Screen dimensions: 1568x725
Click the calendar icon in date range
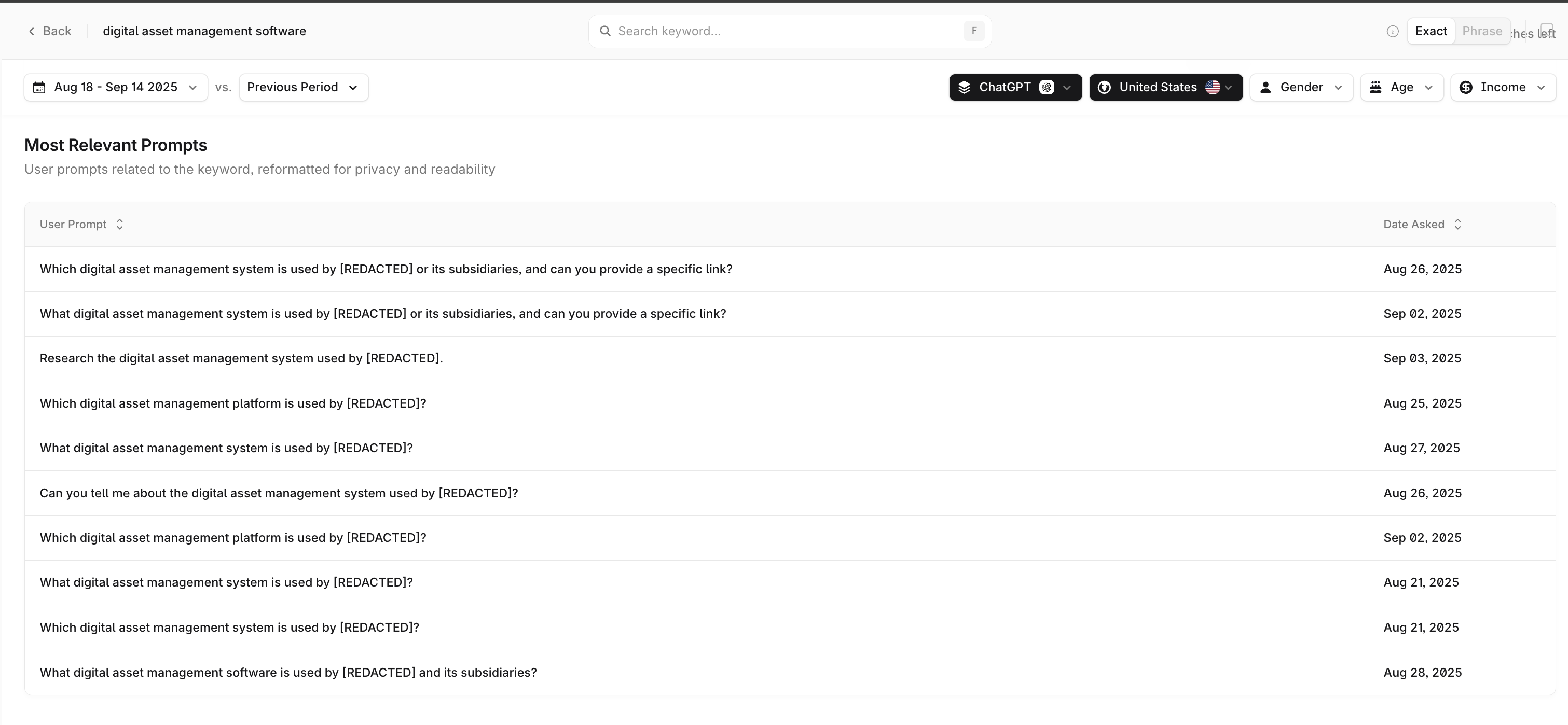point(39,88)
